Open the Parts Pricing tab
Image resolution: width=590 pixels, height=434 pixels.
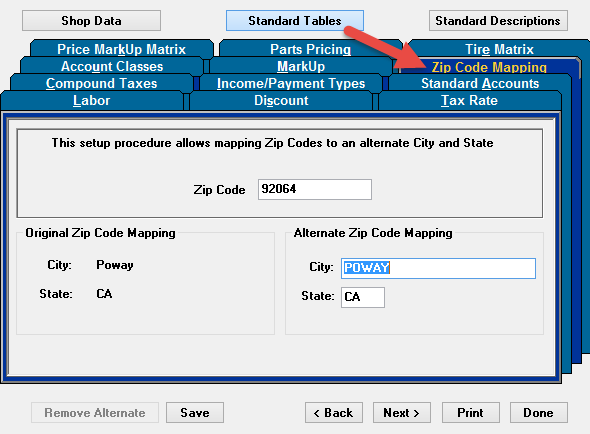point(310,49)
